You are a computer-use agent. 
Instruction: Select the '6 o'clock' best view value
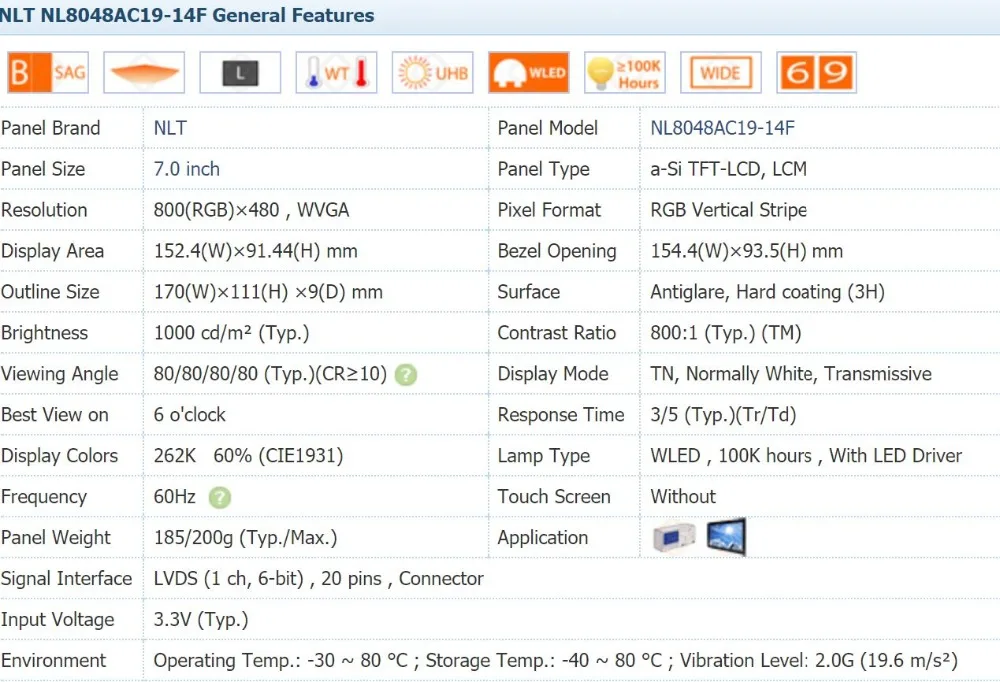click(x=189, y=415)
